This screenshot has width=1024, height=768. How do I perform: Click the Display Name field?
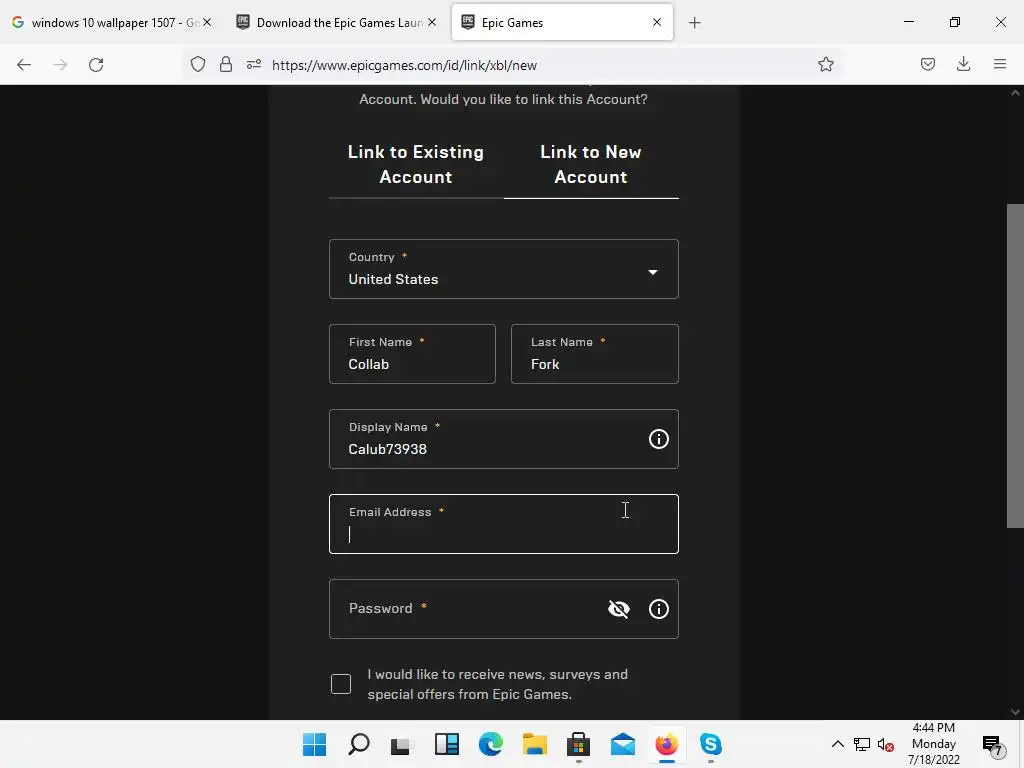504,439
